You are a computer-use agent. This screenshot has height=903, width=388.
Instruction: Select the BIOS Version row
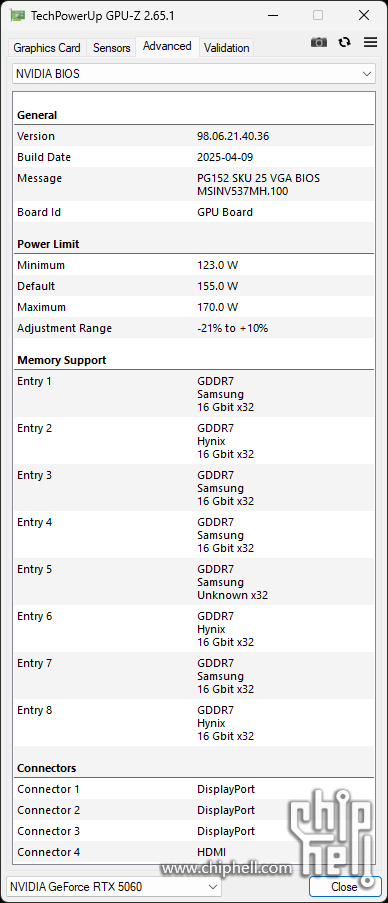click(194, 136)
